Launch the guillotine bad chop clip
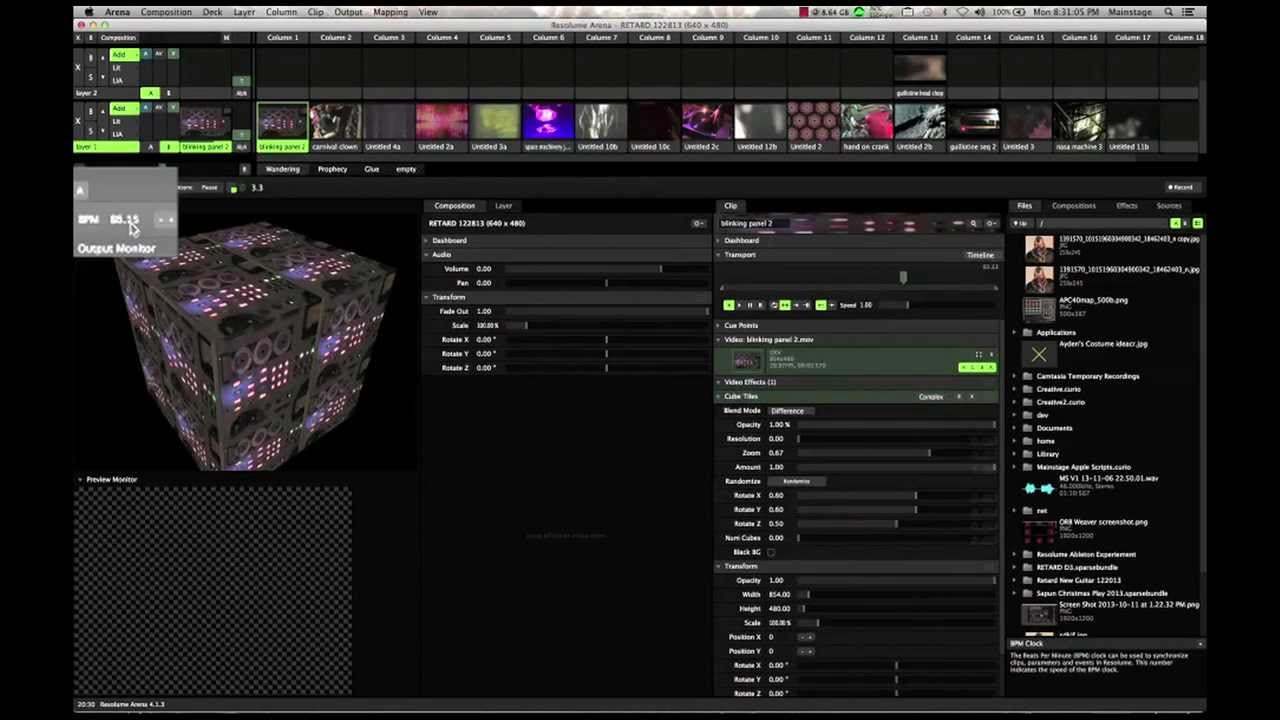This screenshot has height=720, width=1280. (919, 70)
